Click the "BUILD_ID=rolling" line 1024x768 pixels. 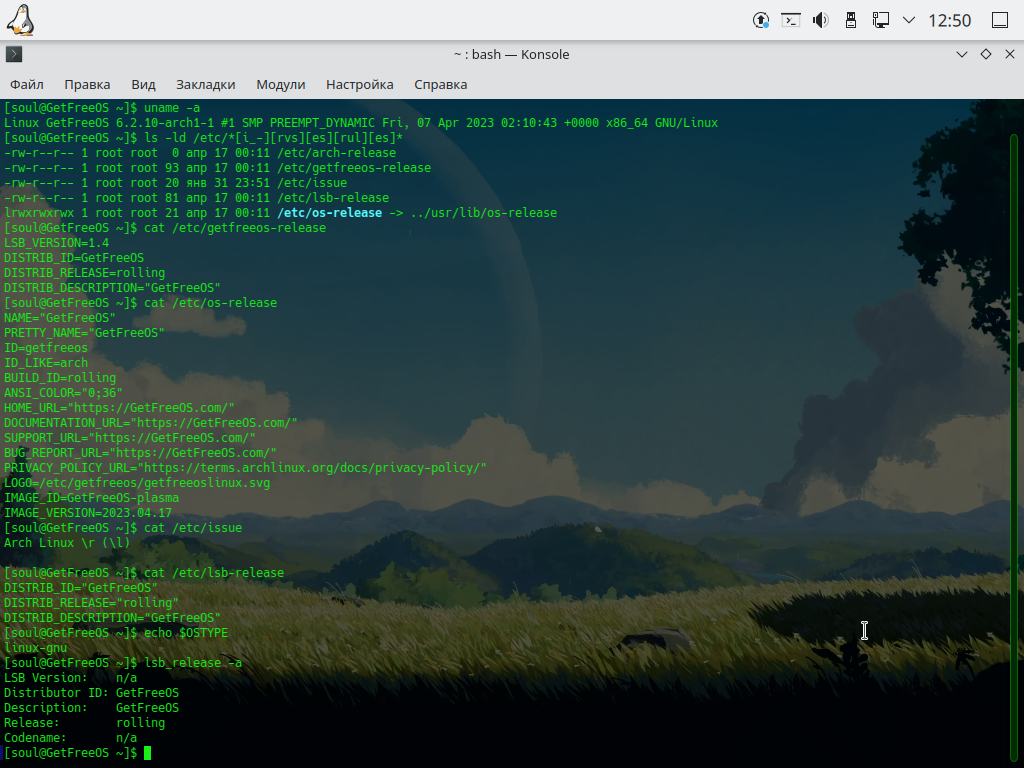[x=60, y=378]
